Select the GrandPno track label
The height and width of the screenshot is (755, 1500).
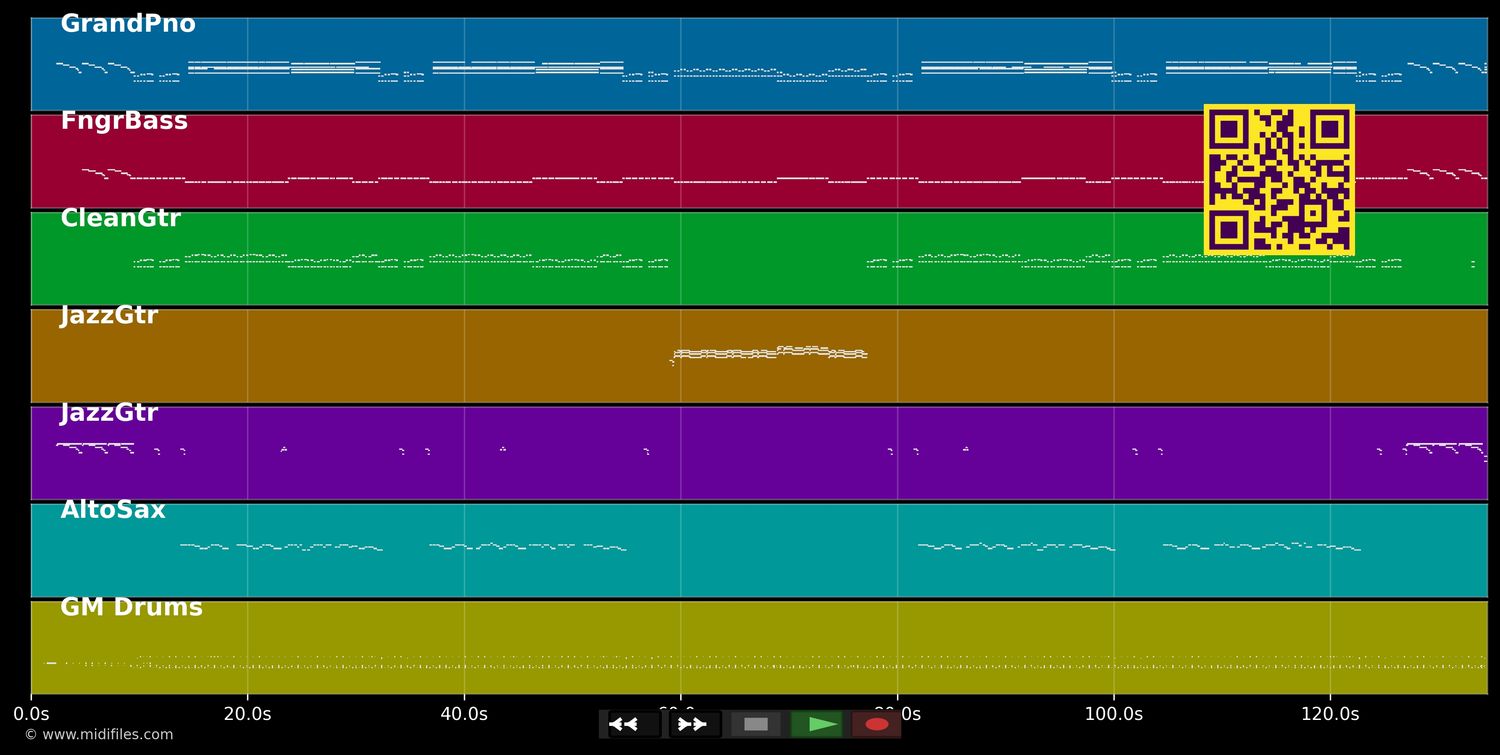128,22
